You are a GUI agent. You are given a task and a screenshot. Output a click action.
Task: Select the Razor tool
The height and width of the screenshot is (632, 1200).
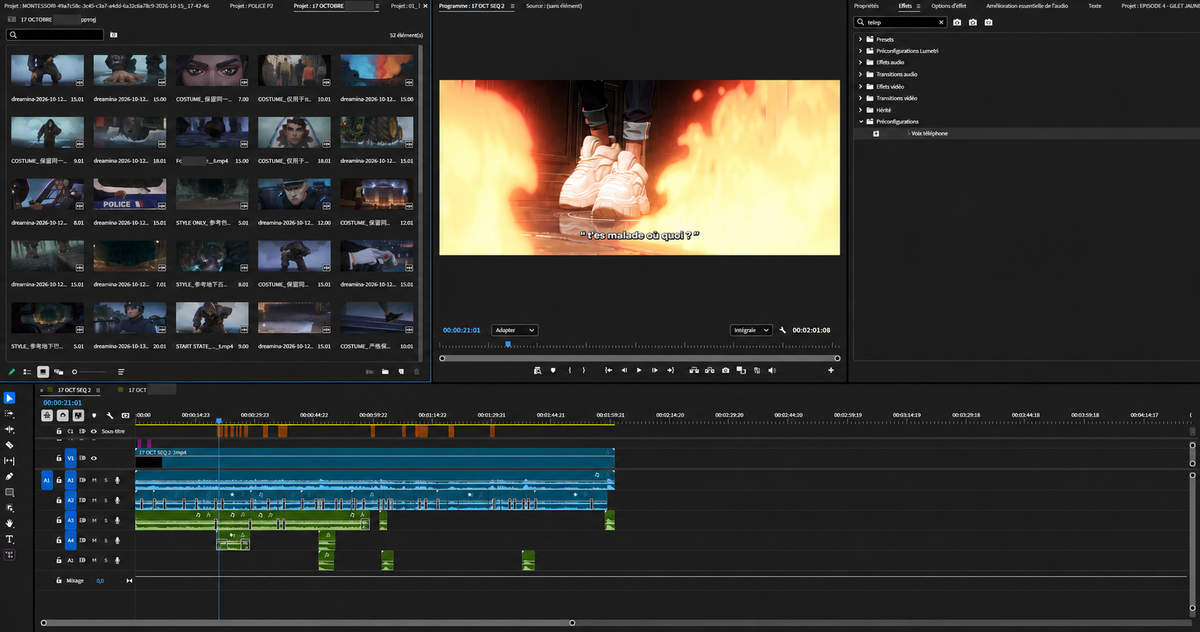pos(9,445)
